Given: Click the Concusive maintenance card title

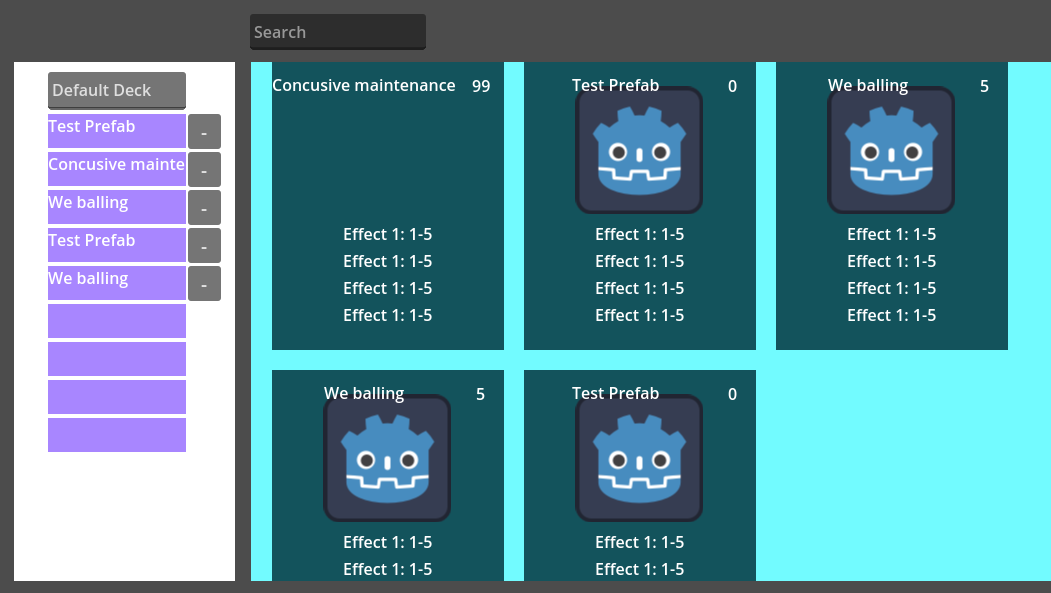Looking at the screenshot, I should [363, 86].
